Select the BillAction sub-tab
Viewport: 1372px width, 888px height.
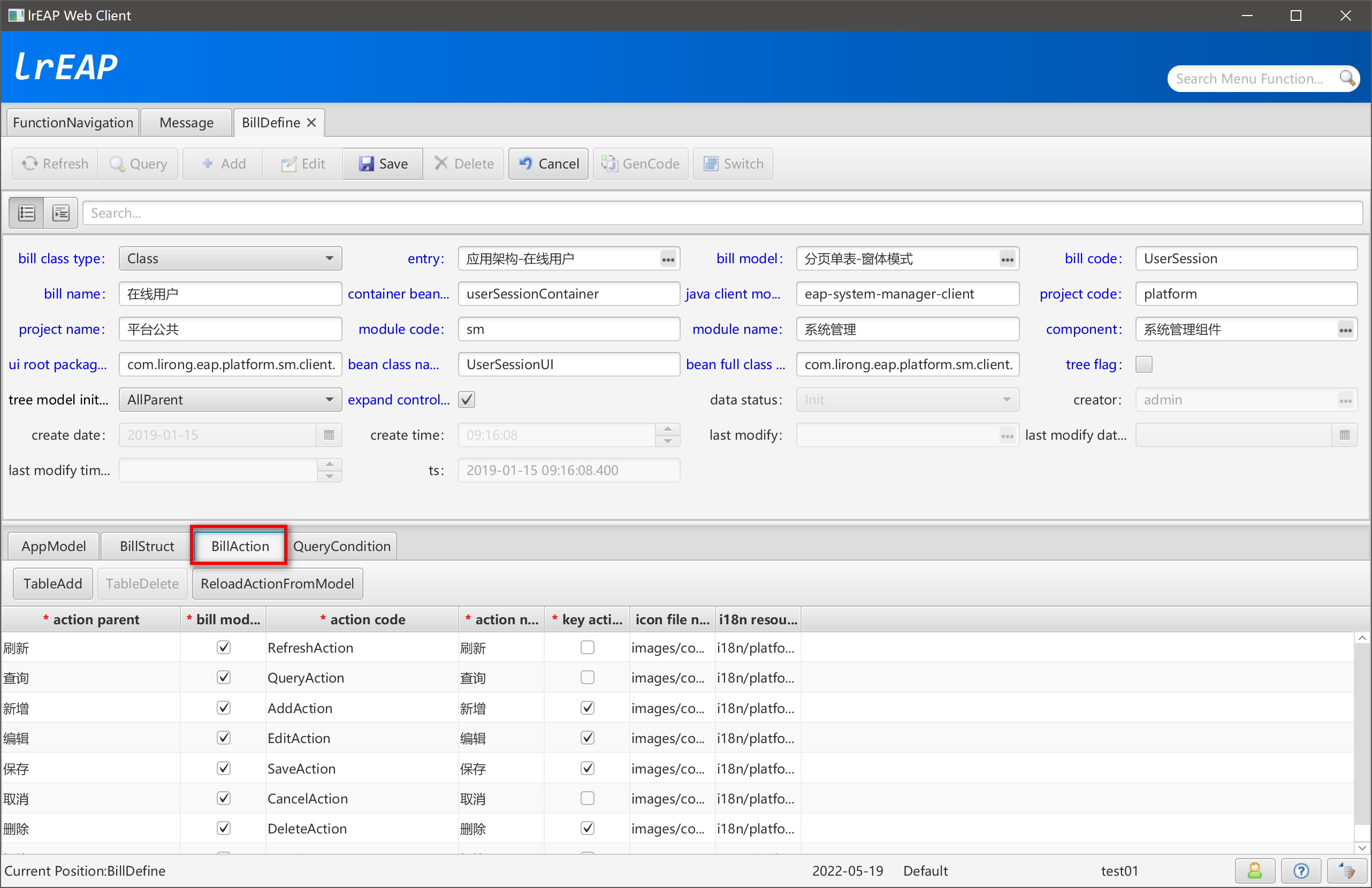(240, 546)
